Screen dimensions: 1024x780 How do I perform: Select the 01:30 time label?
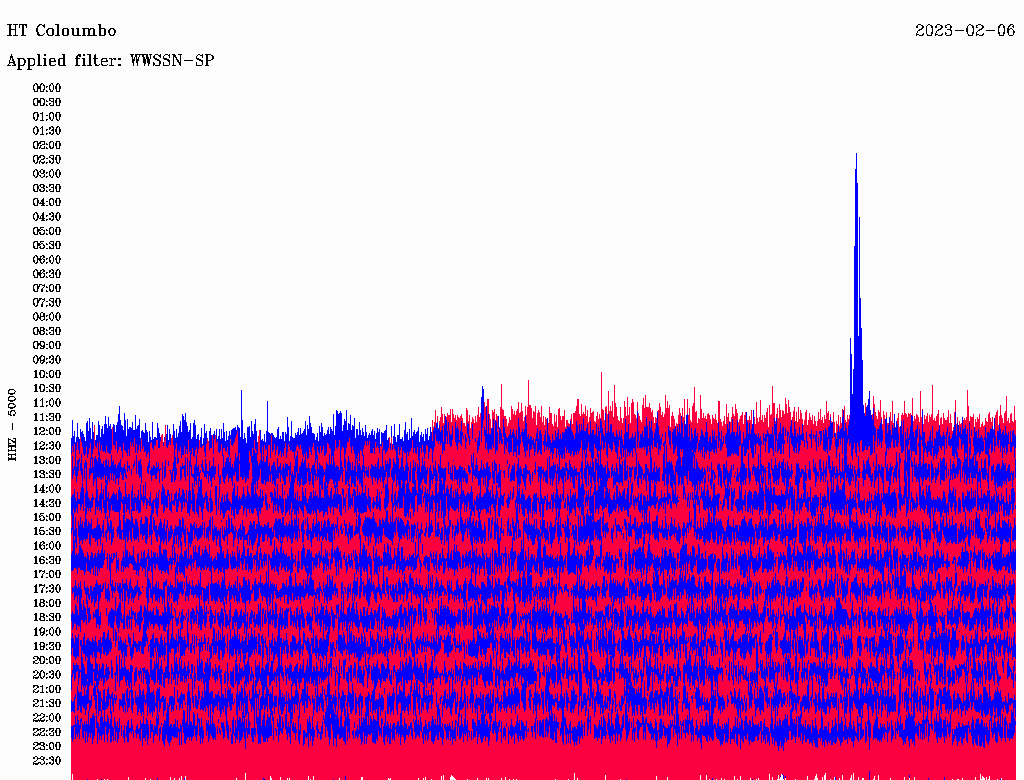[47, 131]
